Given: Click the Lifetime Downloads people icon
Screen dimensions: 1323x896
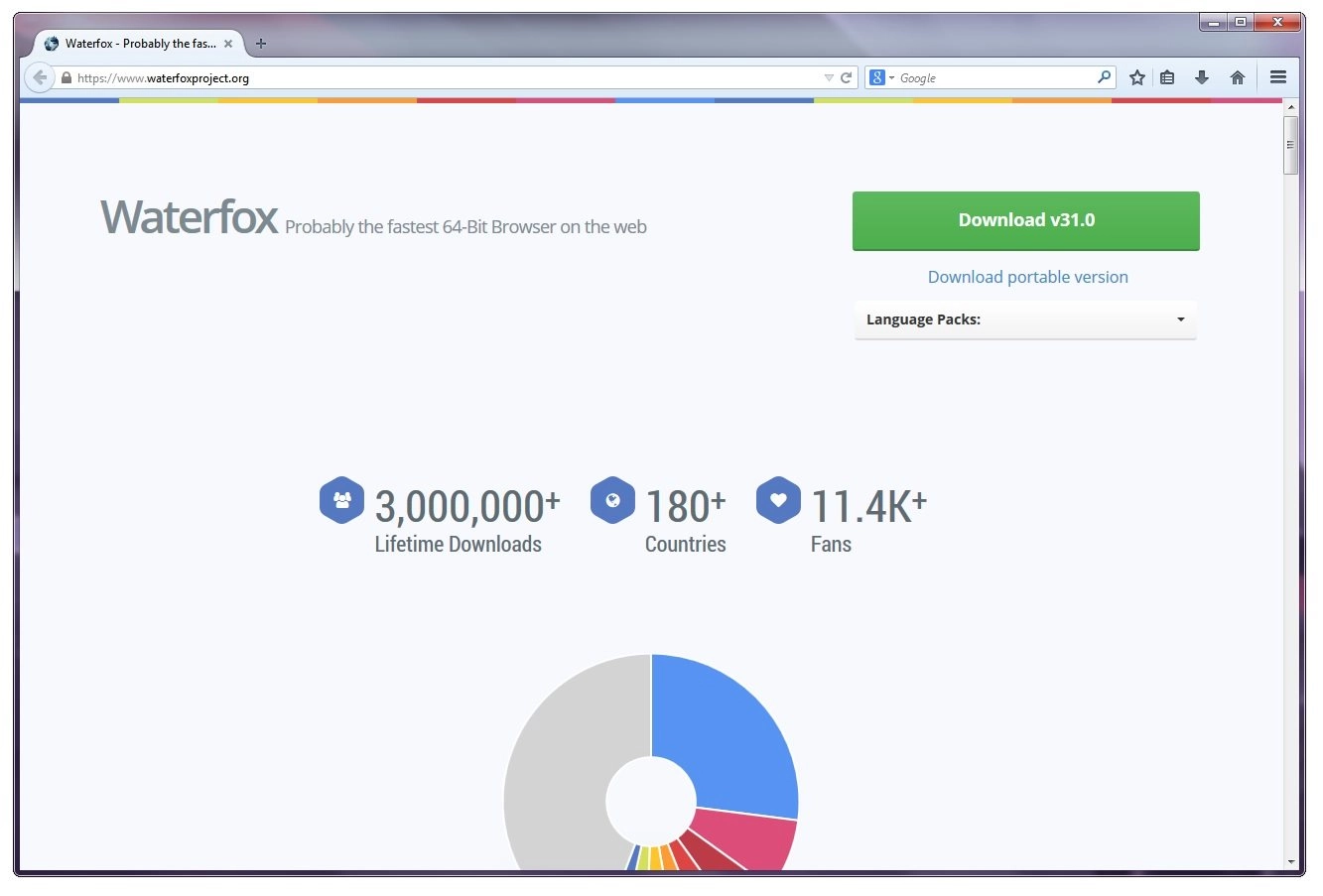Looking at the screenshot, I should point(341,500).
